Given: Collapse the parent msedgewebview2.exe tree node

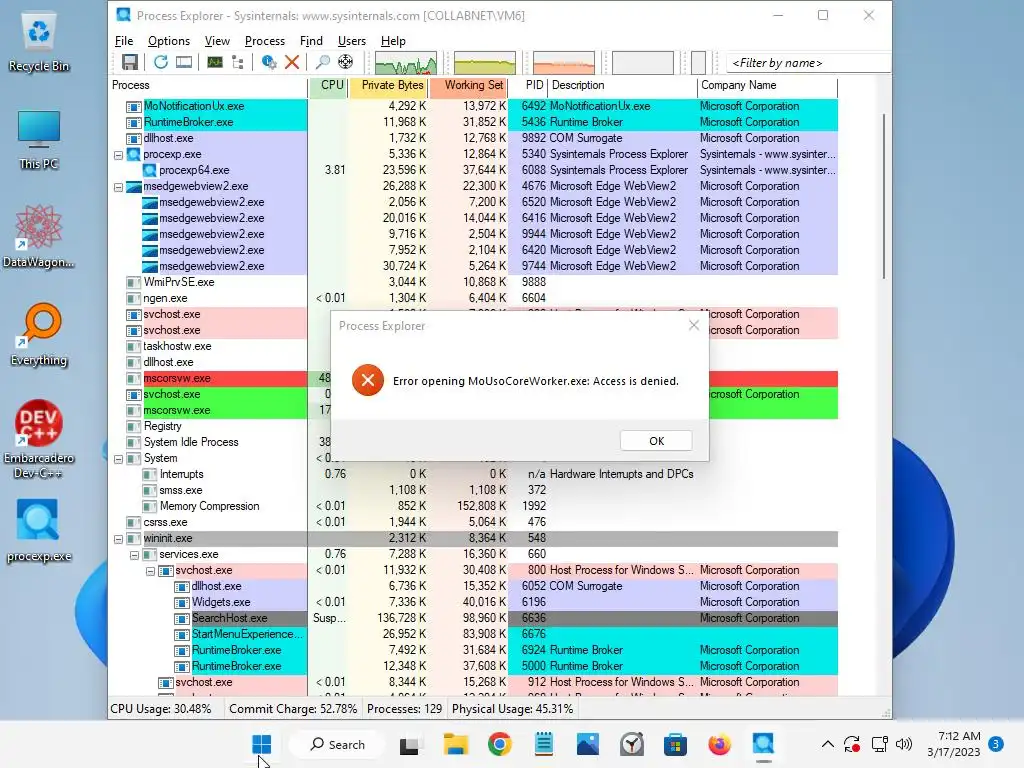Looking at the screenshot, I should tap(118, 187).
